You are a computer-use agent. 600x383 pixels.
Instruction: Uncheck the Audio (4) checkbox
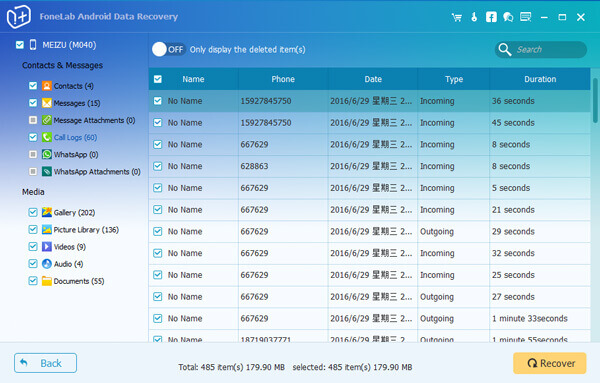33,264
